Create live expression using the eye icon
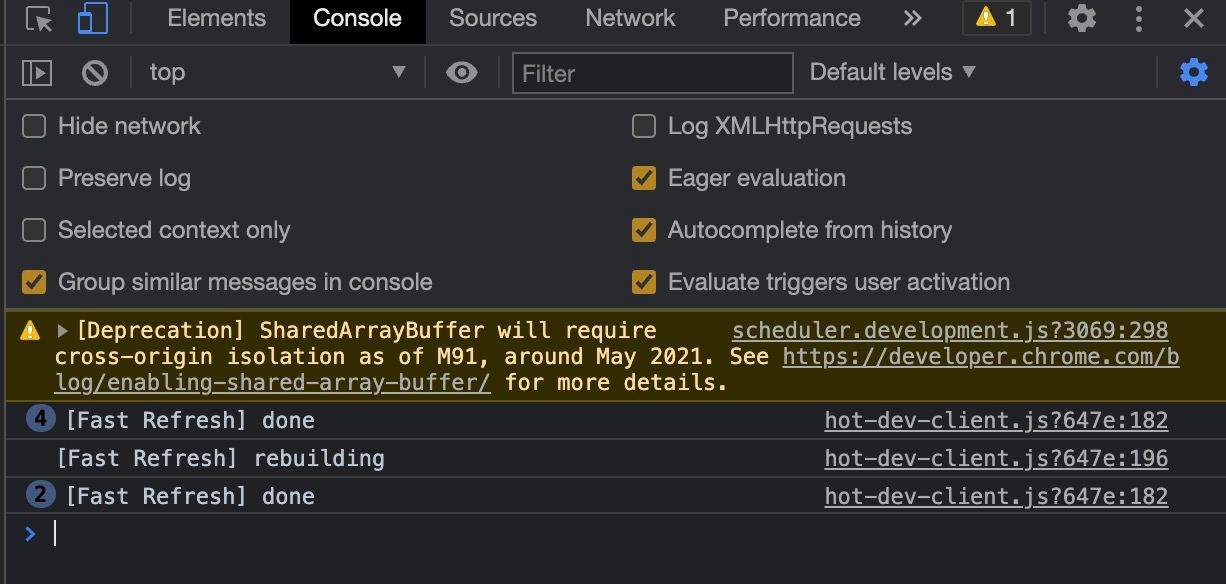Viewport: 1226px width, 584px height. pos(461,72)
